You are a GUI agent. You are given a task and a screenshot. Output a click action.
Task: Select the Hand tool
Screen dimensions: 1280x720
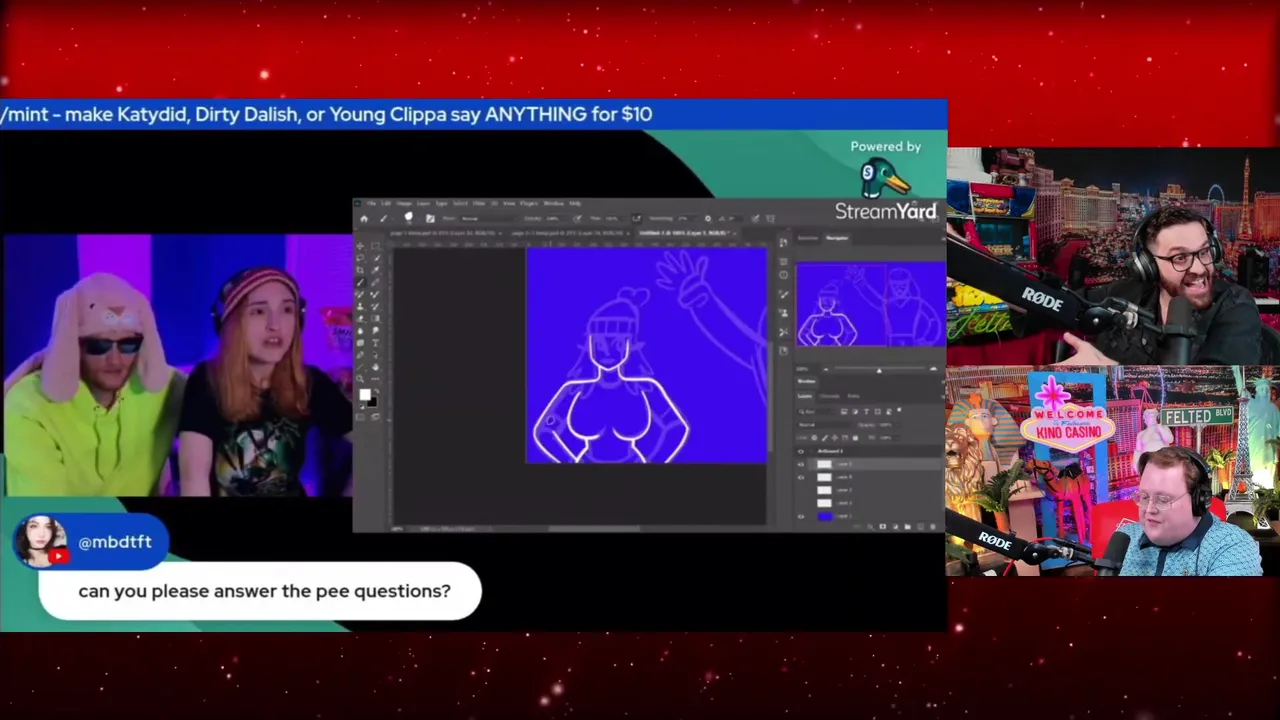point(375,367)
